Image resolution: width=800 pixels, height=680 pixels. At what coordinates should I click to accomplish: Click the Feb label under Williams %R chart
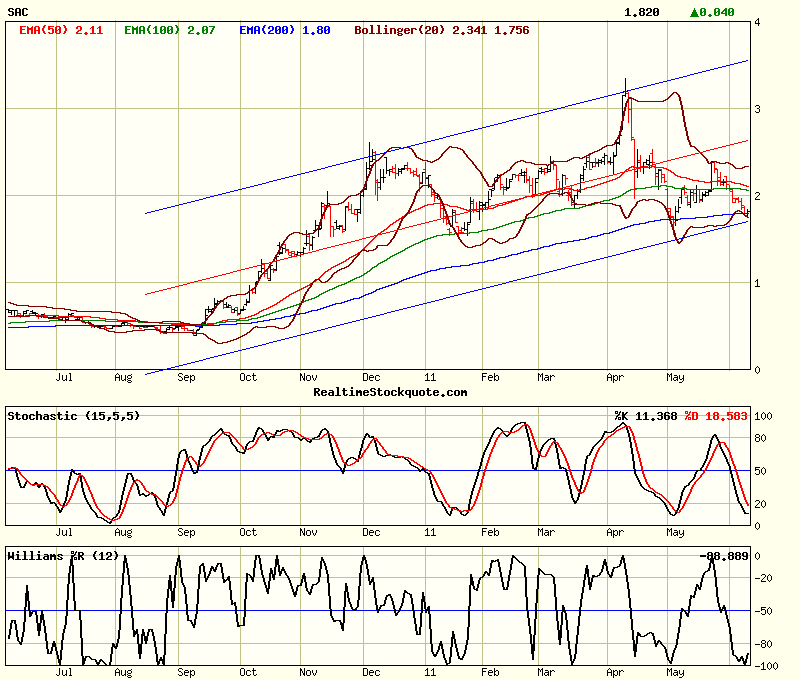pyautogui.click(x=490, y=672)
